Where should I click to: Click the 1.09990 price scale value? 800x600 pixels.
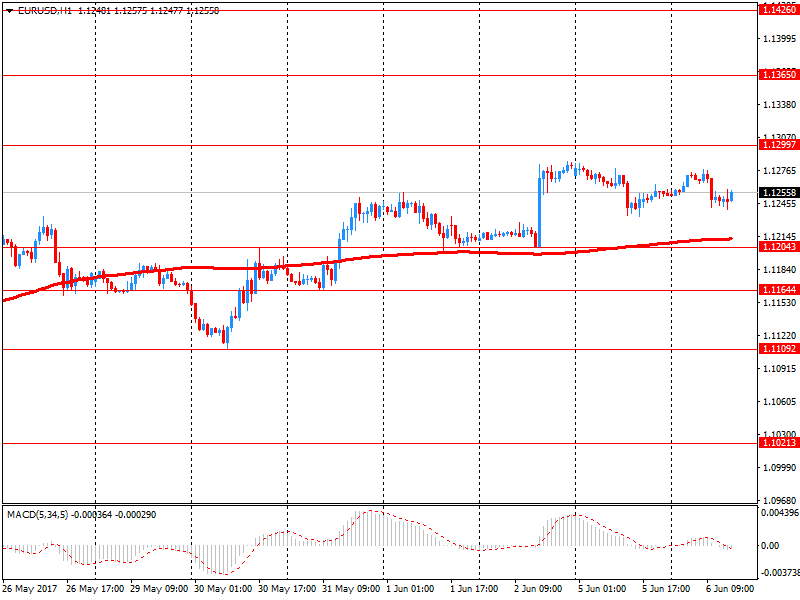pos(780,468)
